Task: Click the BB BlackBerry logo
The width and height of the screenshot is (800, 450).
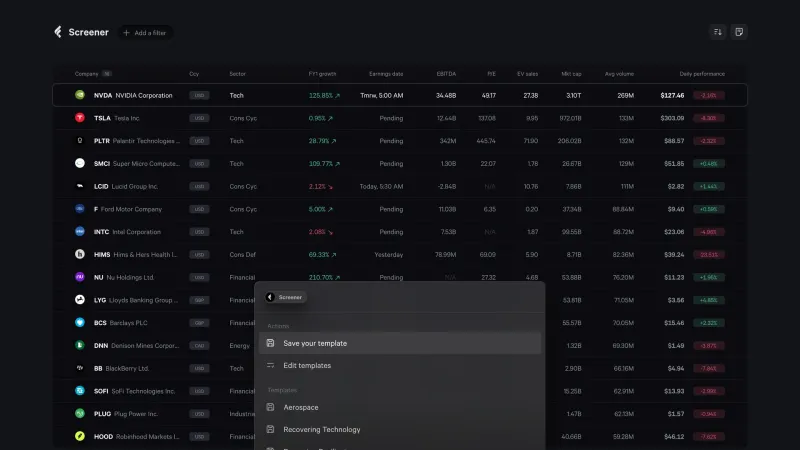Action: tap(80, 368)
